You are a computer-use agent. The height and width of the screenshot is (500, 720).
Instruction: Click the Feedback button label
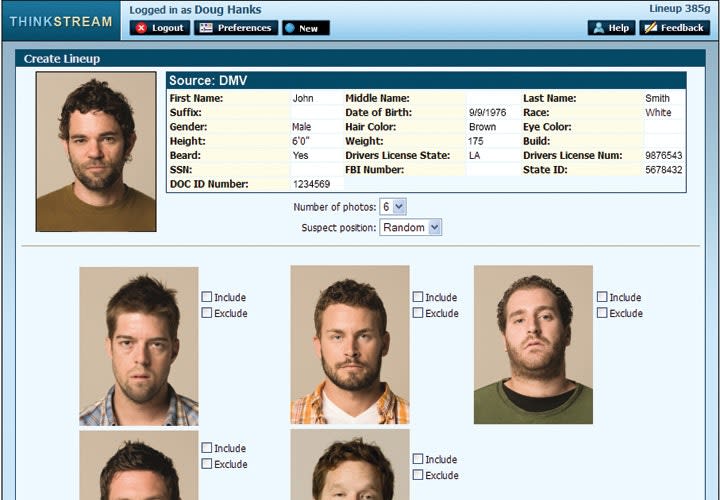point(682,28)
